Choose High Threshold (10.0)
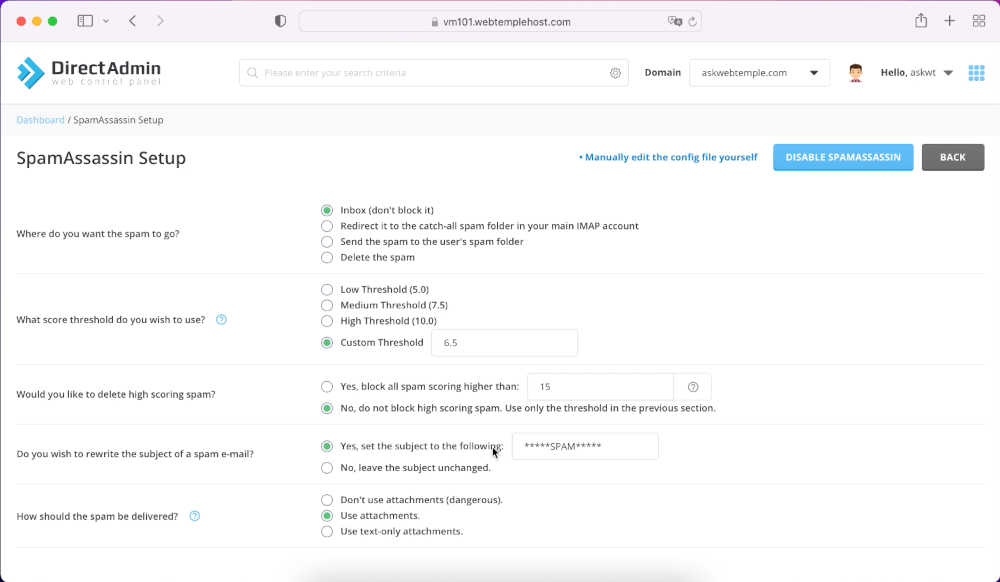 pyautogui.click(x=327, y=321)
